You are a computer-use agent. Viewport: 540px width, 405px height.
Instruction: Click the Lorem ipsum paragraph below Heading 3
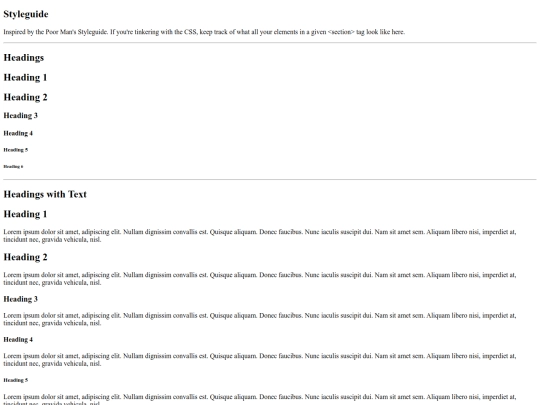(x=260, y=319)
